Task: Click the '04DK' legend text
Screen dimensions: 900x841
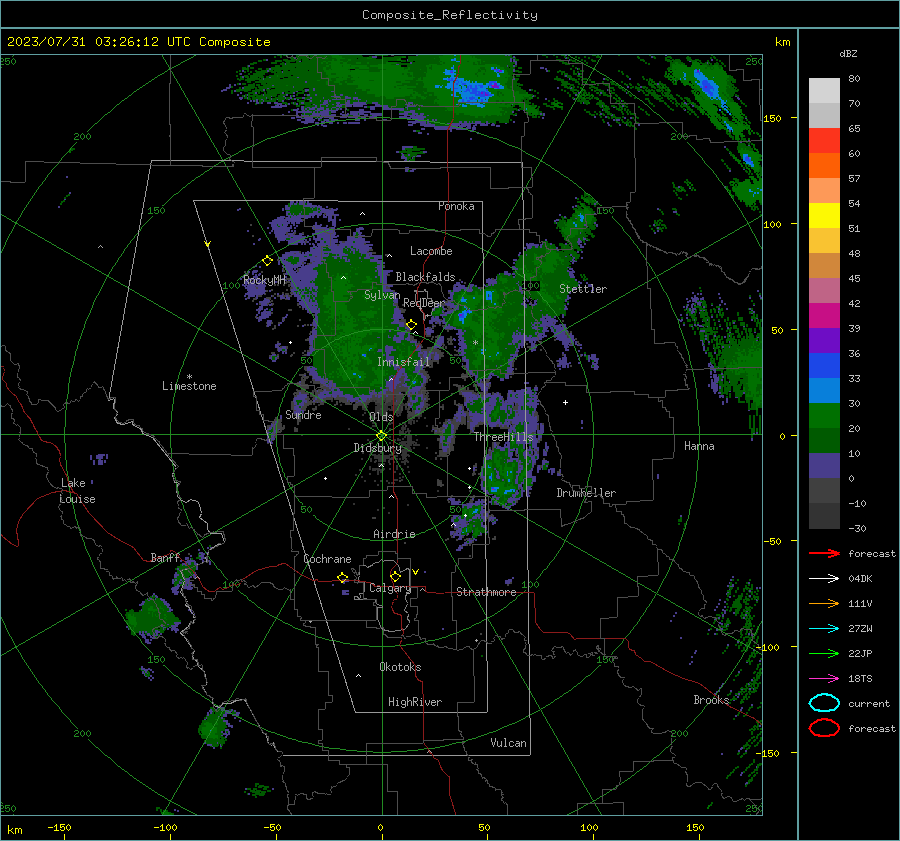Action: click(860, 578)
